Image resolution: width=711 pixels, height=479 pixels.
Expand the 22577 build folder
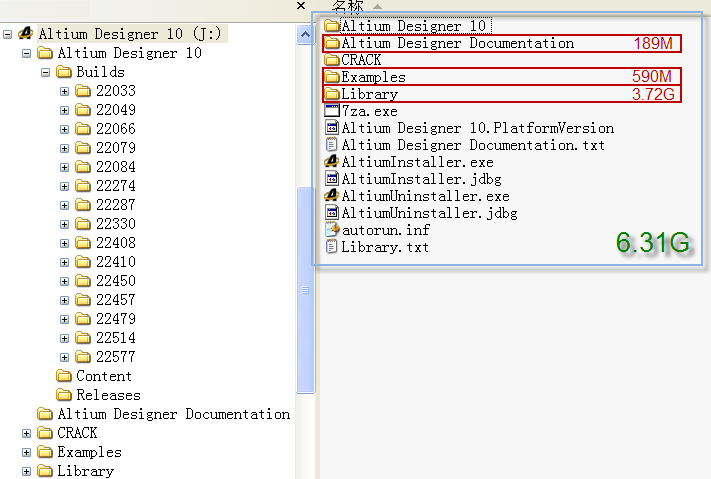coord(64,357)
